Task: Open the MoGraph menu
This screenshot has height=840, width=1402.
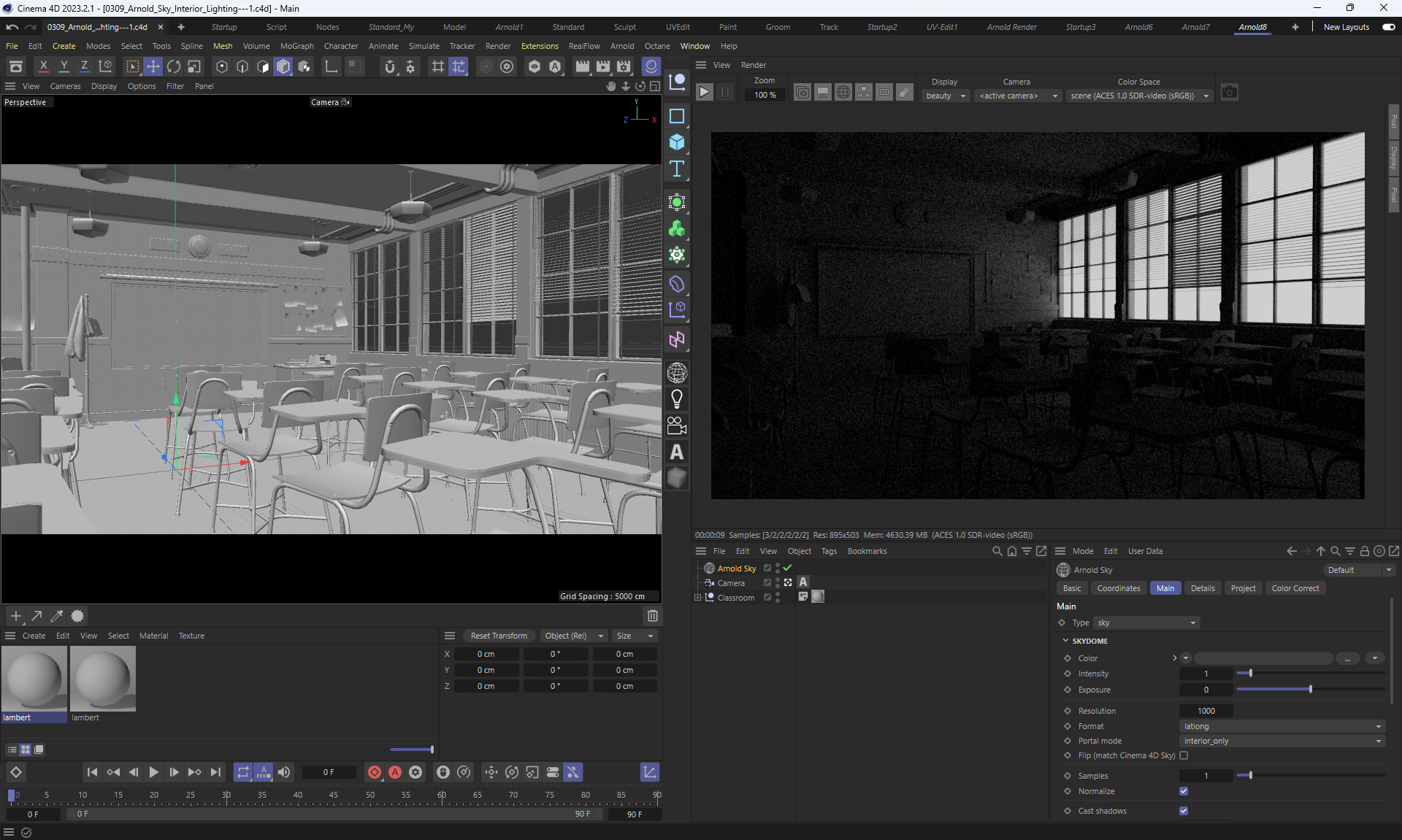Action: (x=296, y=46)
